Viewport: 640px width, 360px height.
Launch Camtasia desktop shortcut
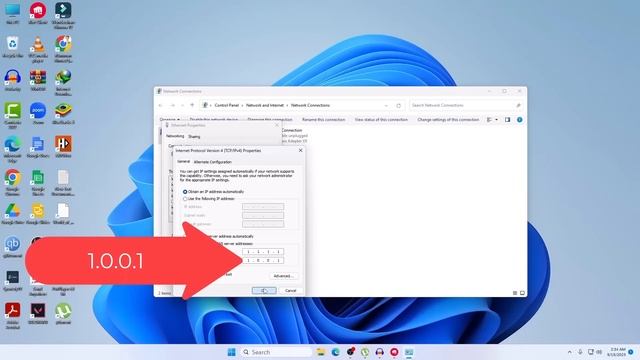point(13,116)
